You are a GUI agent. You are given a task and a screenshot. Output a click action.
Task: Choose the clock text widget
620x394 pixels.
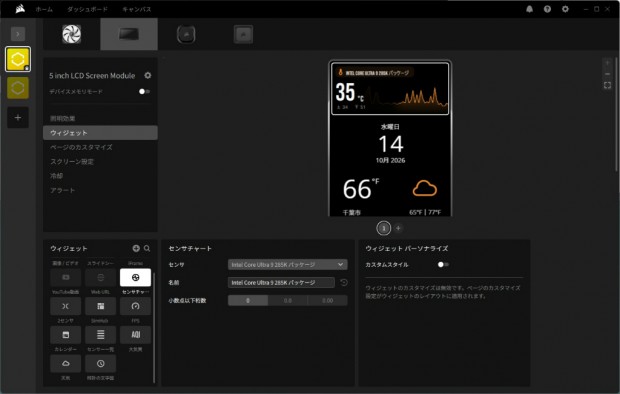click(100, 364)
